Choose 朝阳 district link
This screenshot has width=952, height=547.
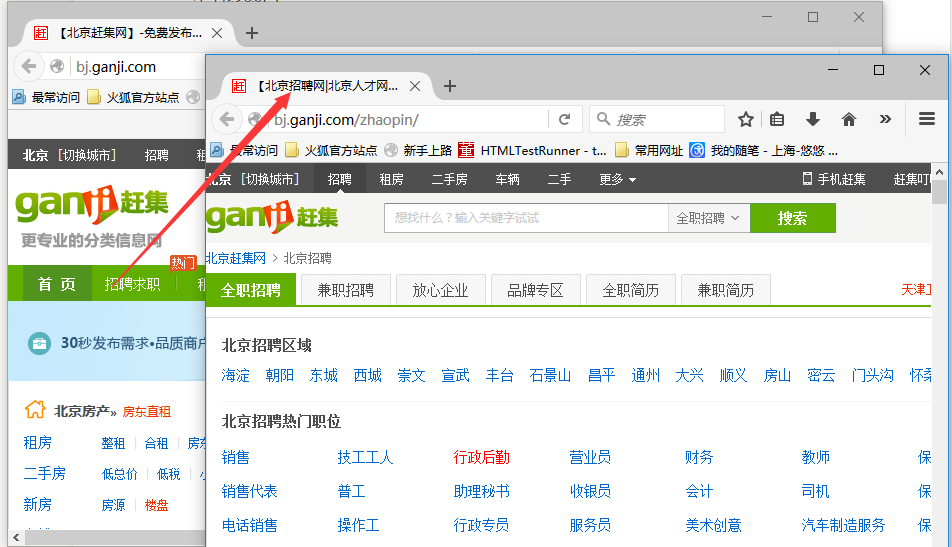tap(279, 375)
